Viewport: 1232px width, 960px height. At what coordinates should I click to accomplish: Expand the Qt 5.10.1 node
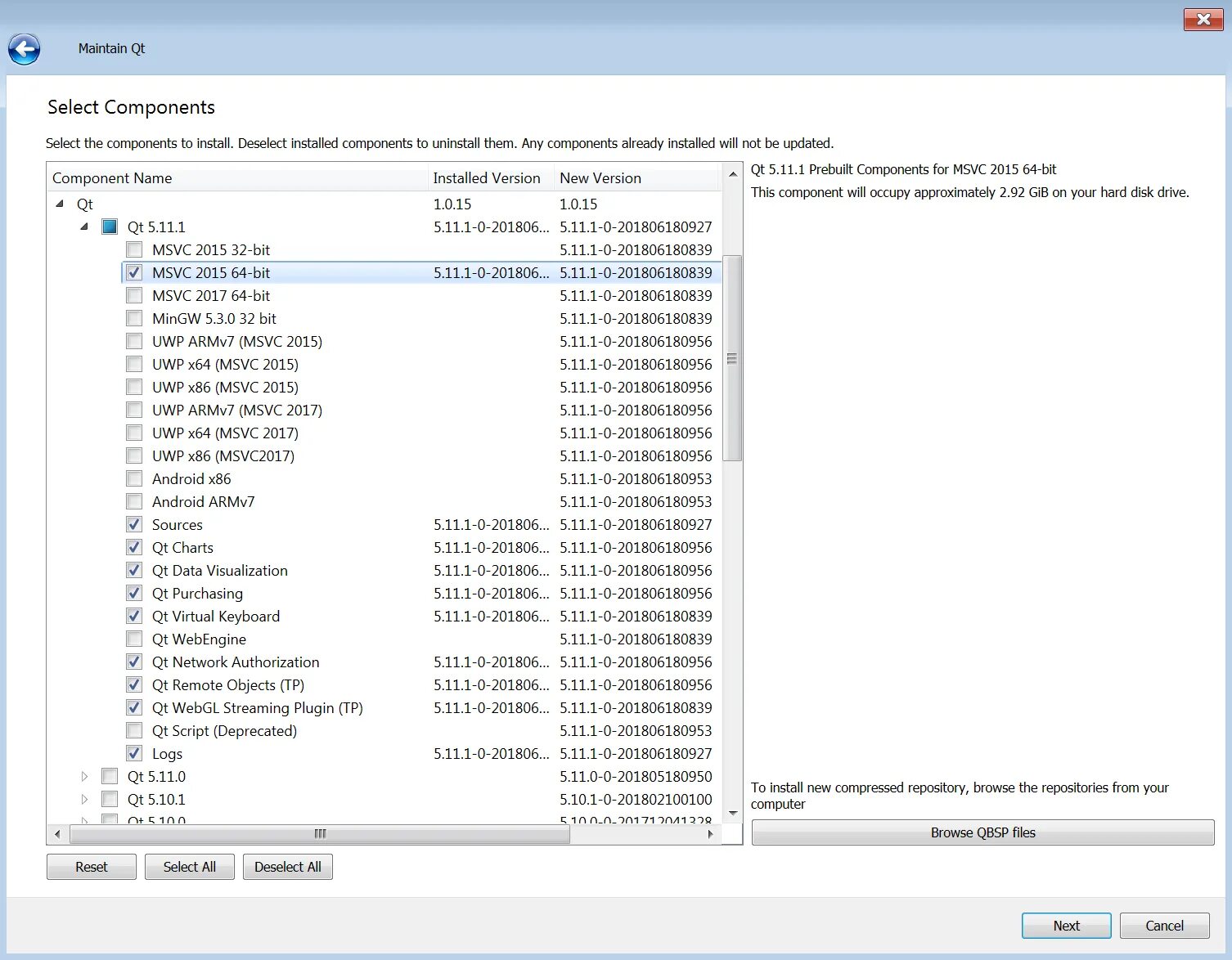point(84,799)
